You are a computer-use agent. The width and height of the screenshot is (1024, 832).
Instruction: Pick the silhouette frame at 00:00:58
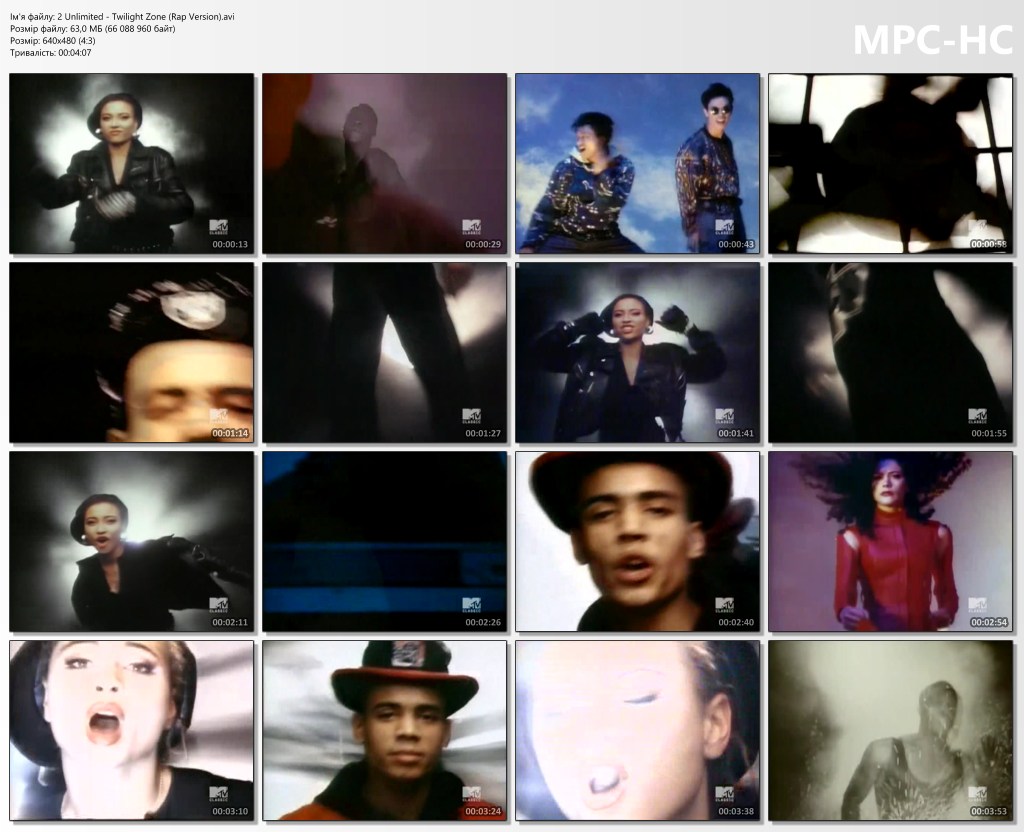click(890, 163)
